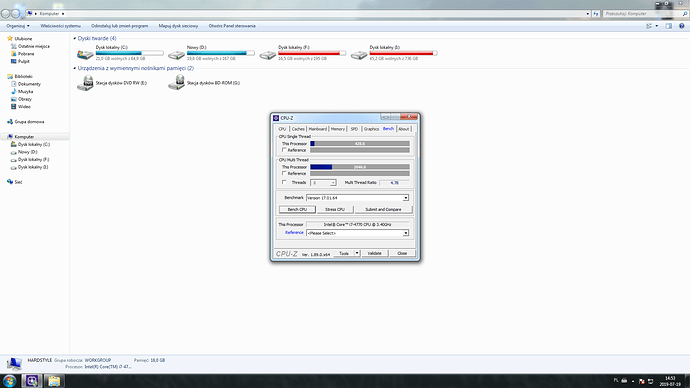Open the Stacja dysków DVD RW (E:) icon
Screen dimensions: 690x388
click(85, 83)
